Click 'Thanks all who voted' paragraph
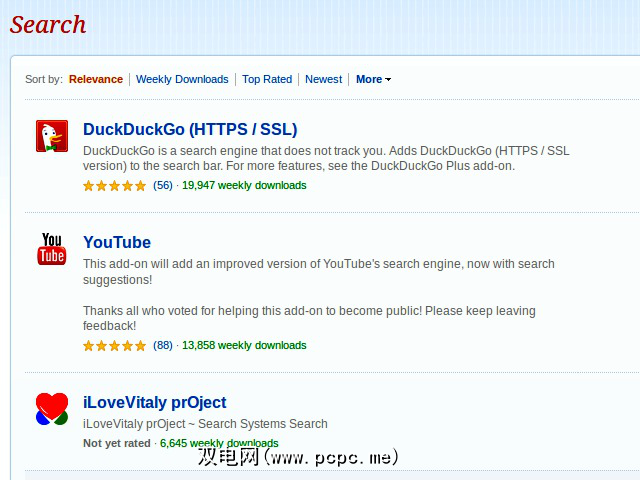 tap(309, 318)
